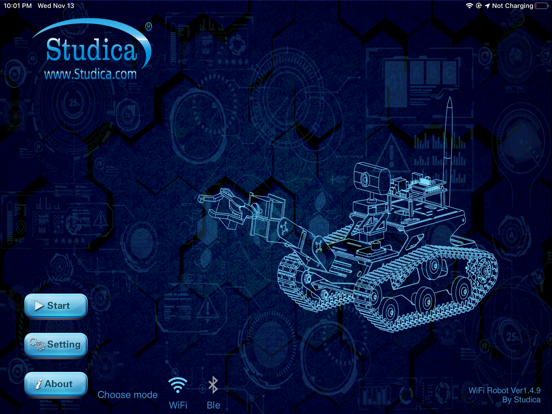This screenshot has height=414, width=552.
Task: Click the orientation lock status icon
Action: 478,6
